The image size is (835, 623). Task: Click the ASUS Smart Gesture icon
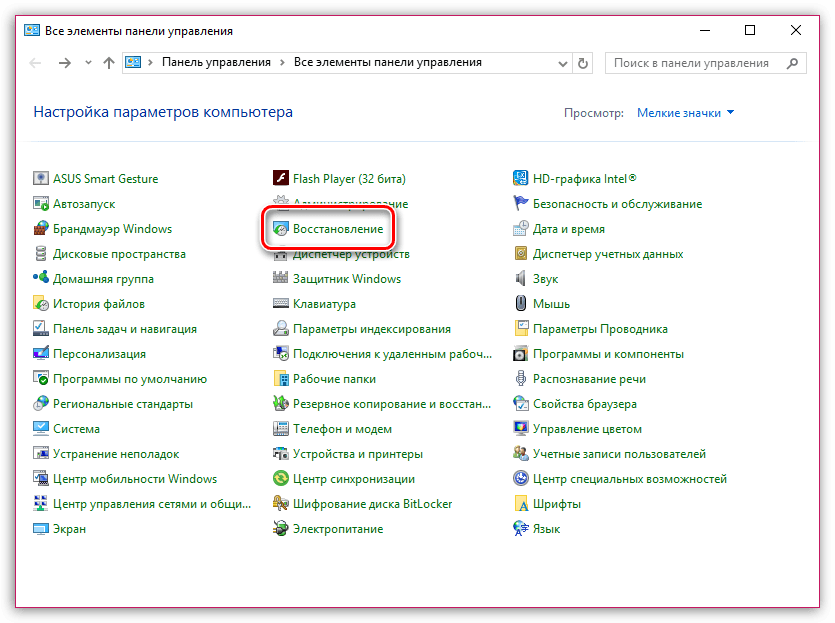[x=41, y=179]
